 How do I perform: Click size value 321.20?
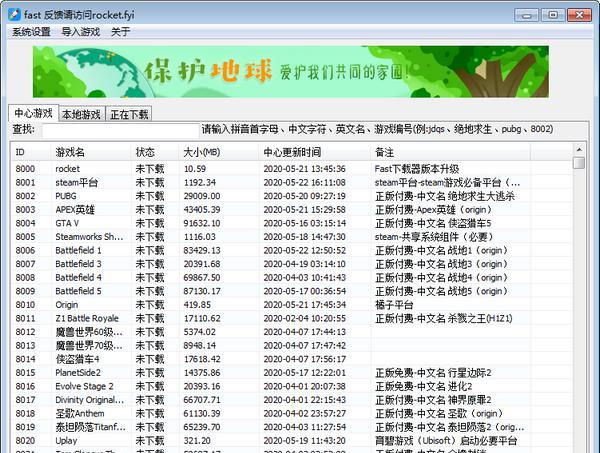(197, 440)
